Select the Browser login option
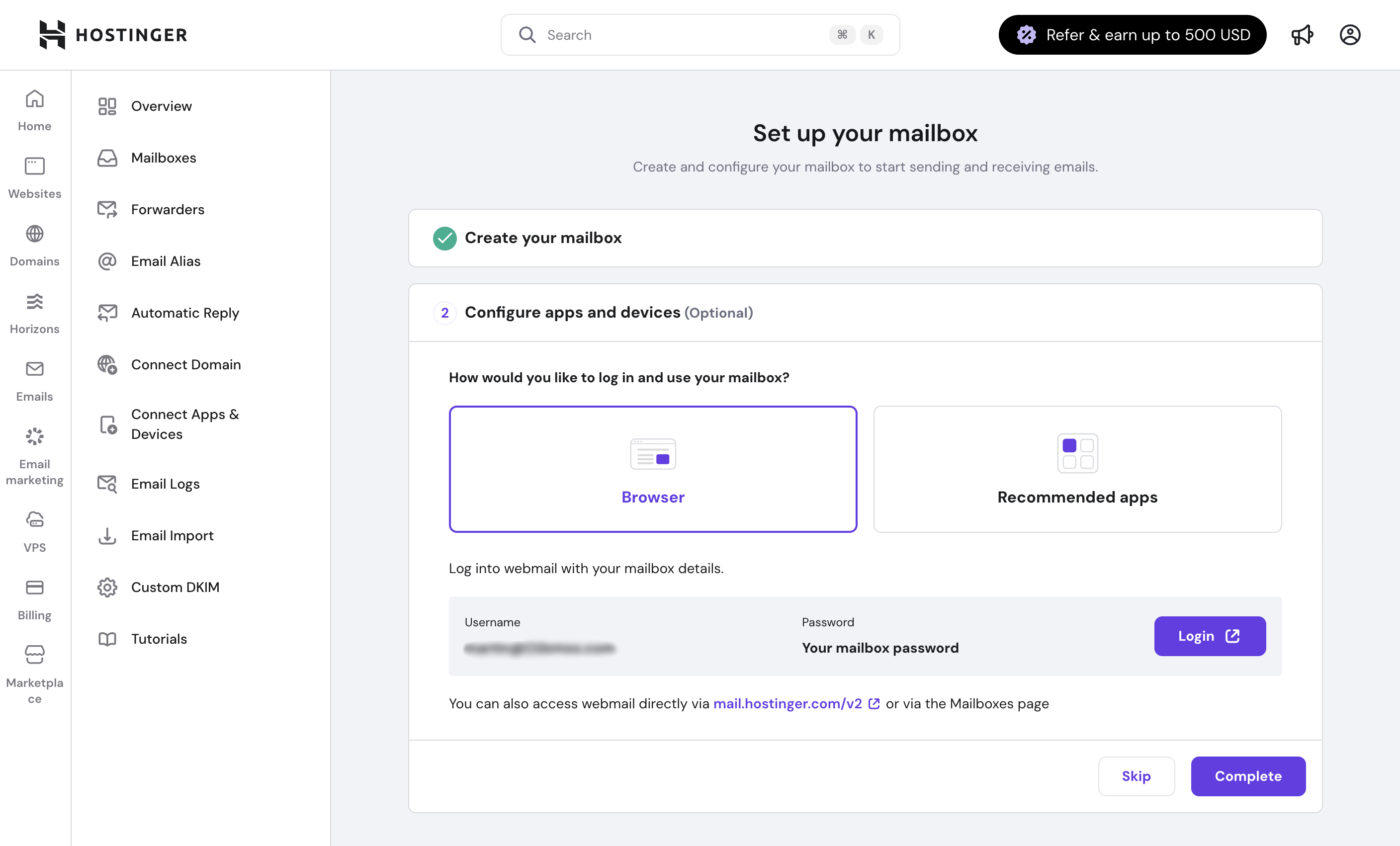1400x846 pixels. (653, 469)
